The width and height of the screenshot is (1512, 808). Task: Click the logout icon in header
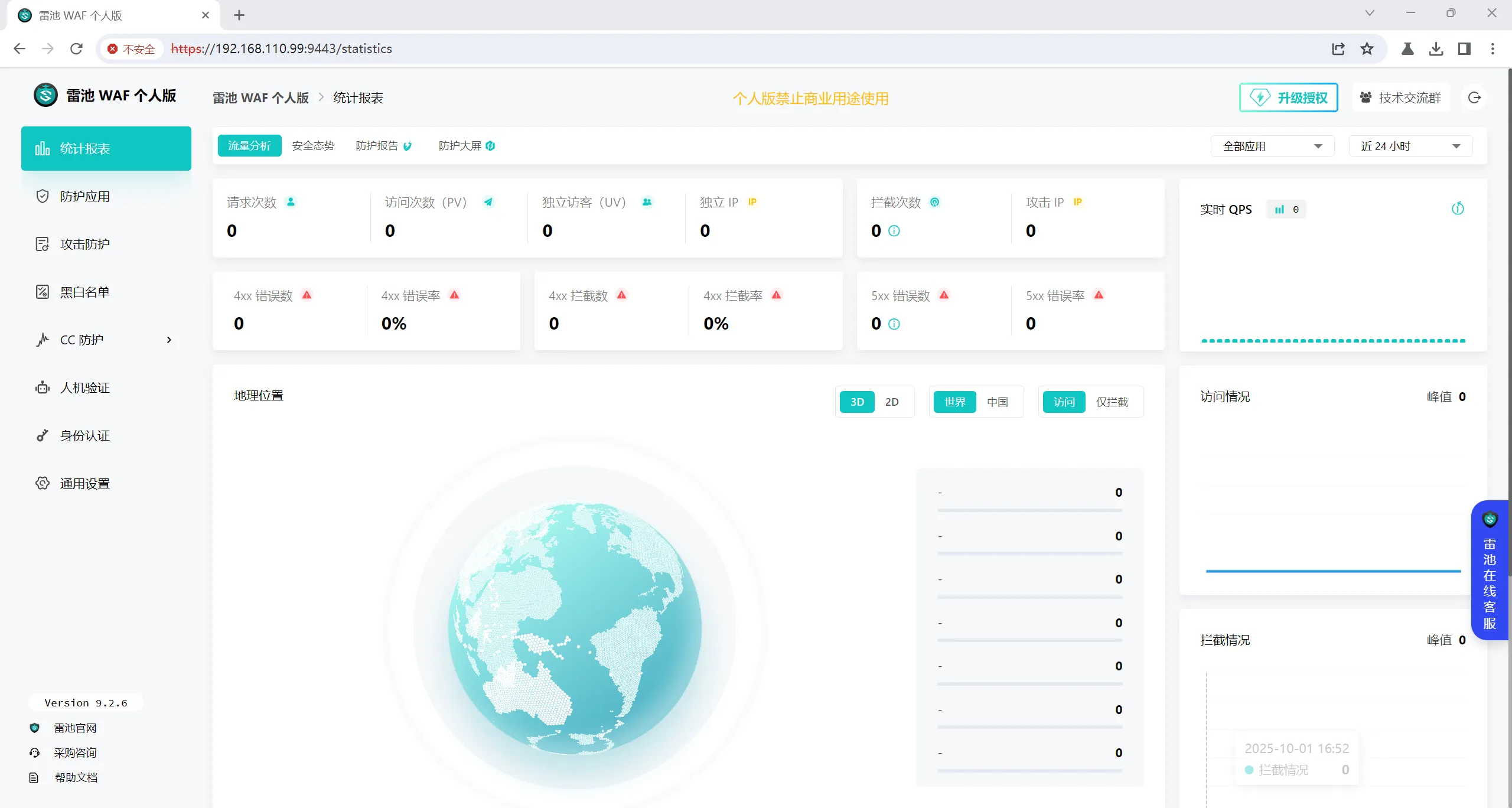(1474, 97)
